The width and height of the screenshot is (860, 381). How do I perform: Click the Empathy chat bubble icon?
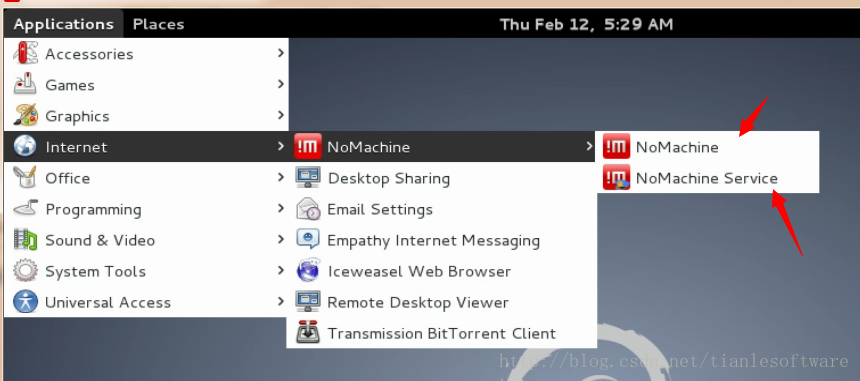[x=308, y=240]
